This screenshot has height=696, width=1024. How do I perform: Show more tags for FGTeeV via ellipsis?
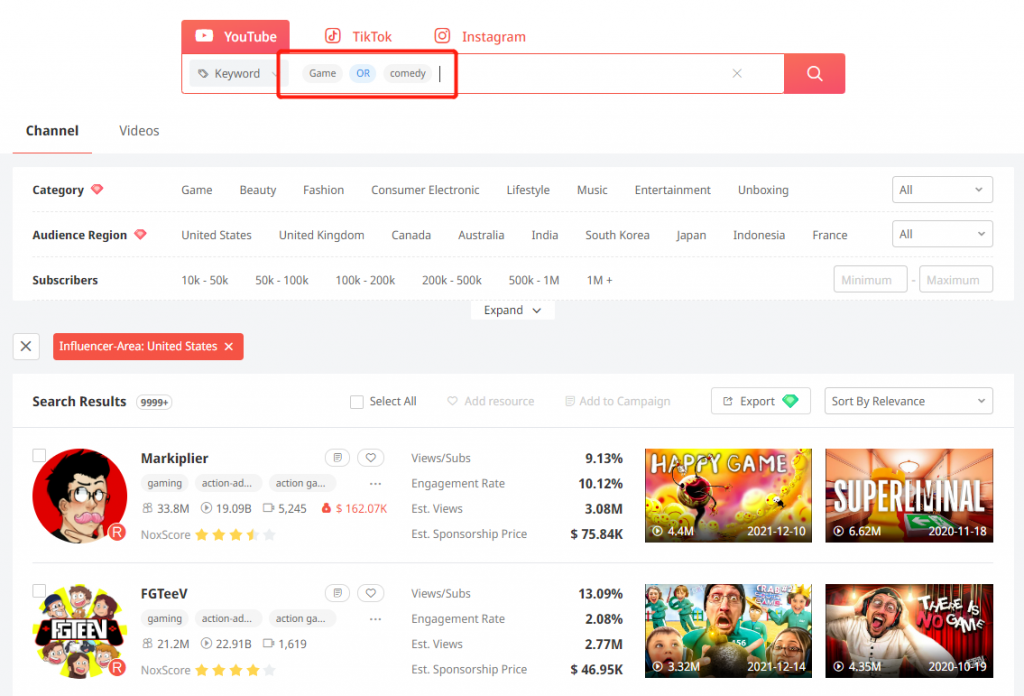[x=375, y=619]
